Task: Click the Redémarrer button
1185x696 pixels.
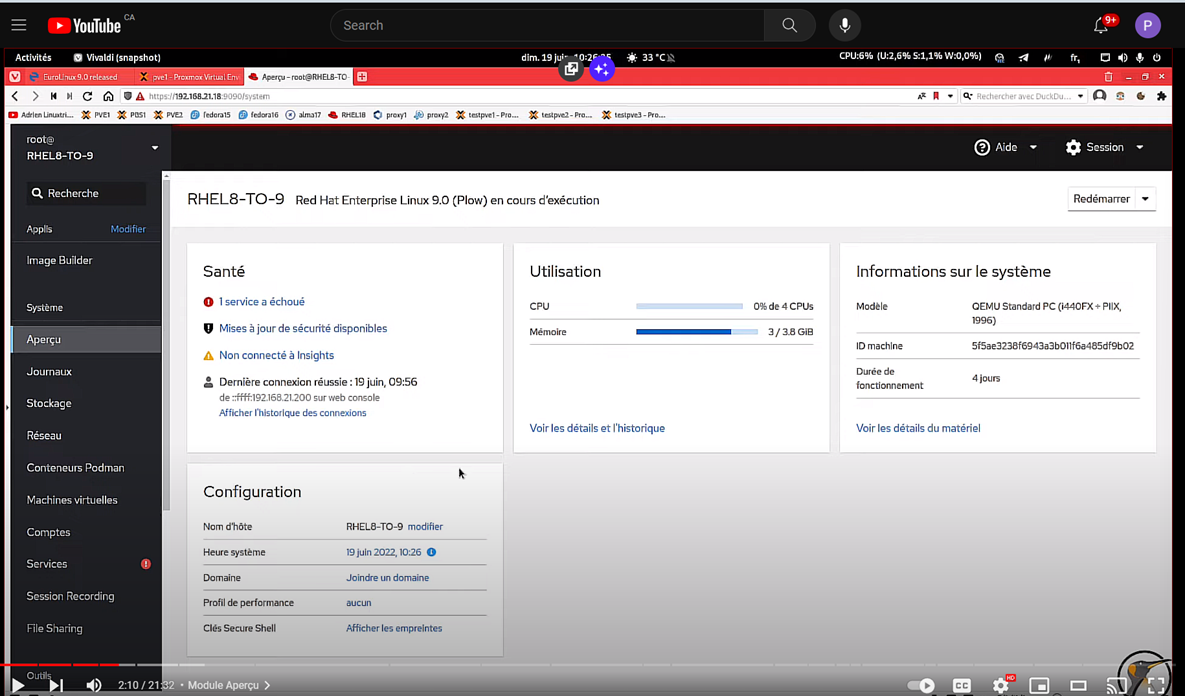Action: point(1101,199)
